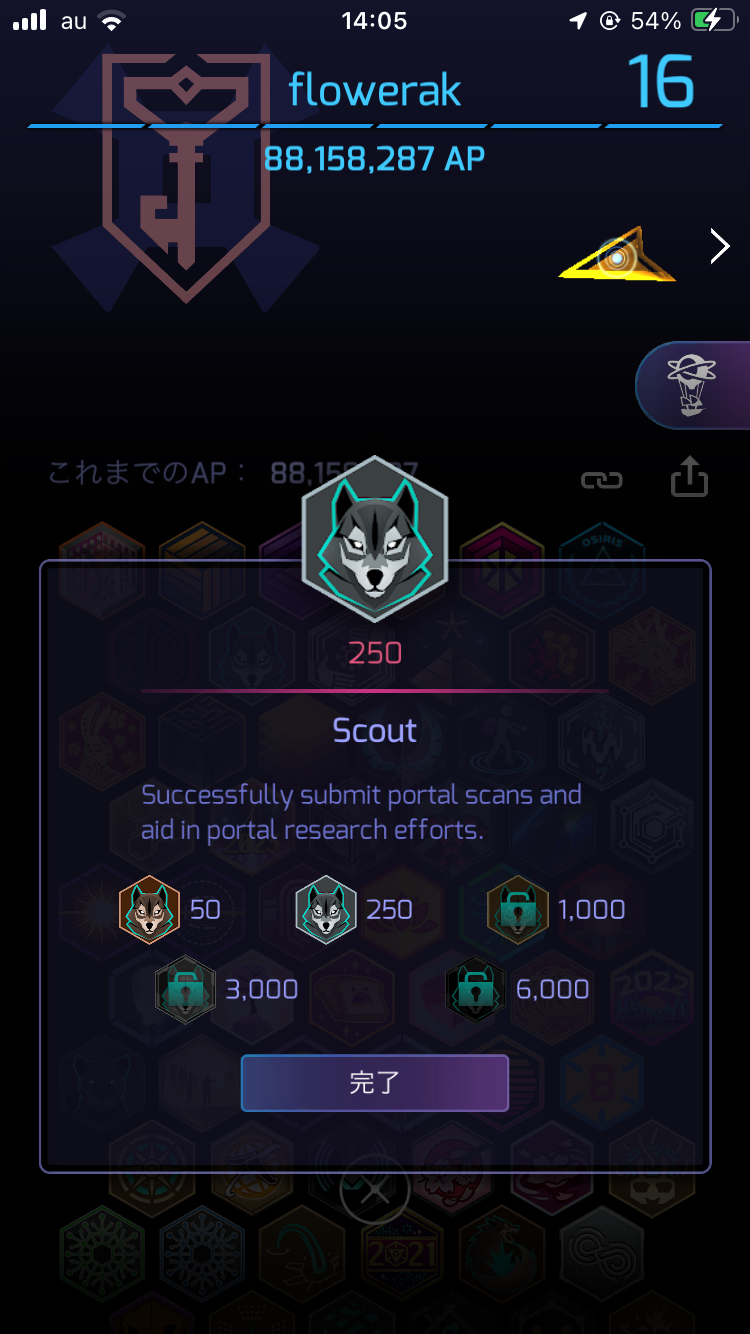Tap the locked 1,000 tier badge
The height and width of the screenshot is (1334, 750).
[517, 909]
